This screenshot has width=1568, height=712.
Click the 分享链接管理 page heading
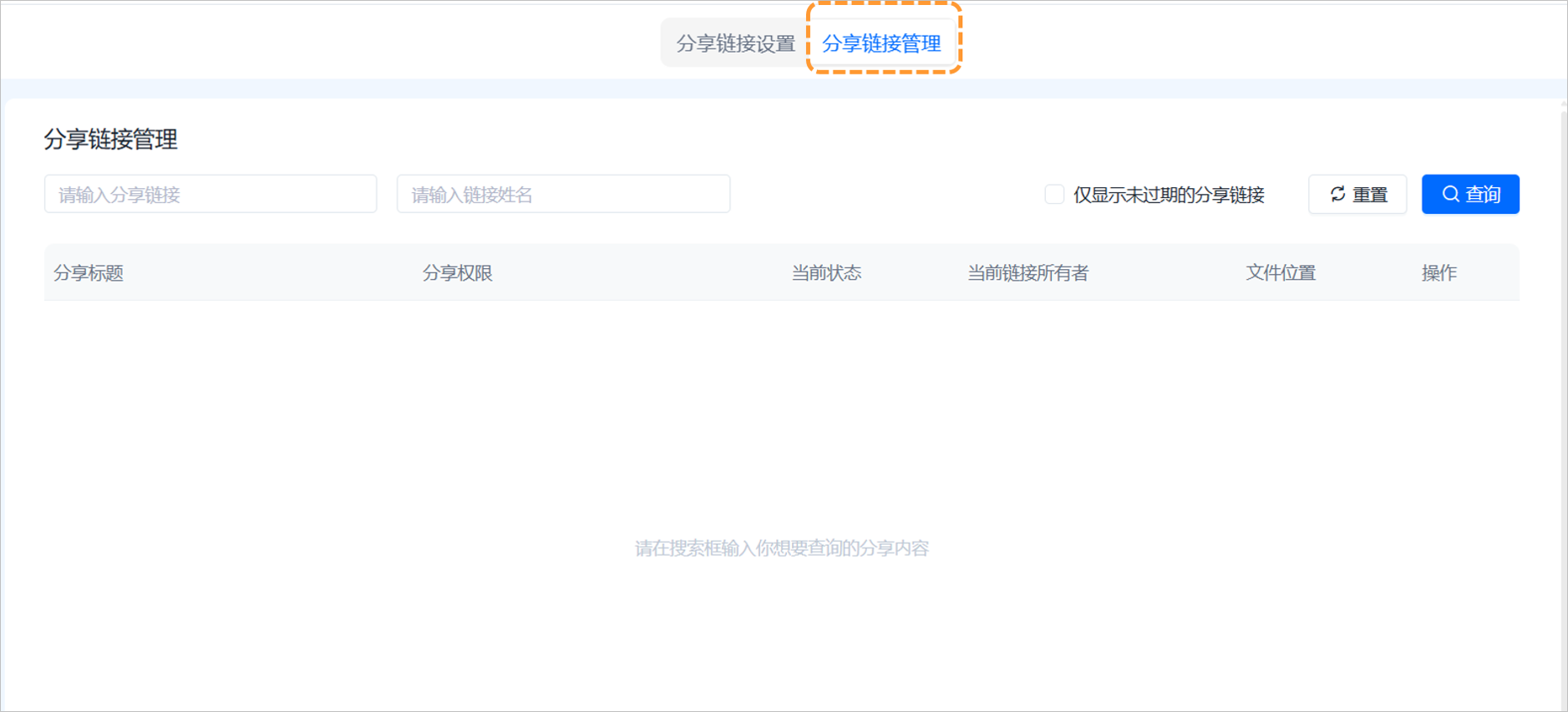click(x=110, y=140)
